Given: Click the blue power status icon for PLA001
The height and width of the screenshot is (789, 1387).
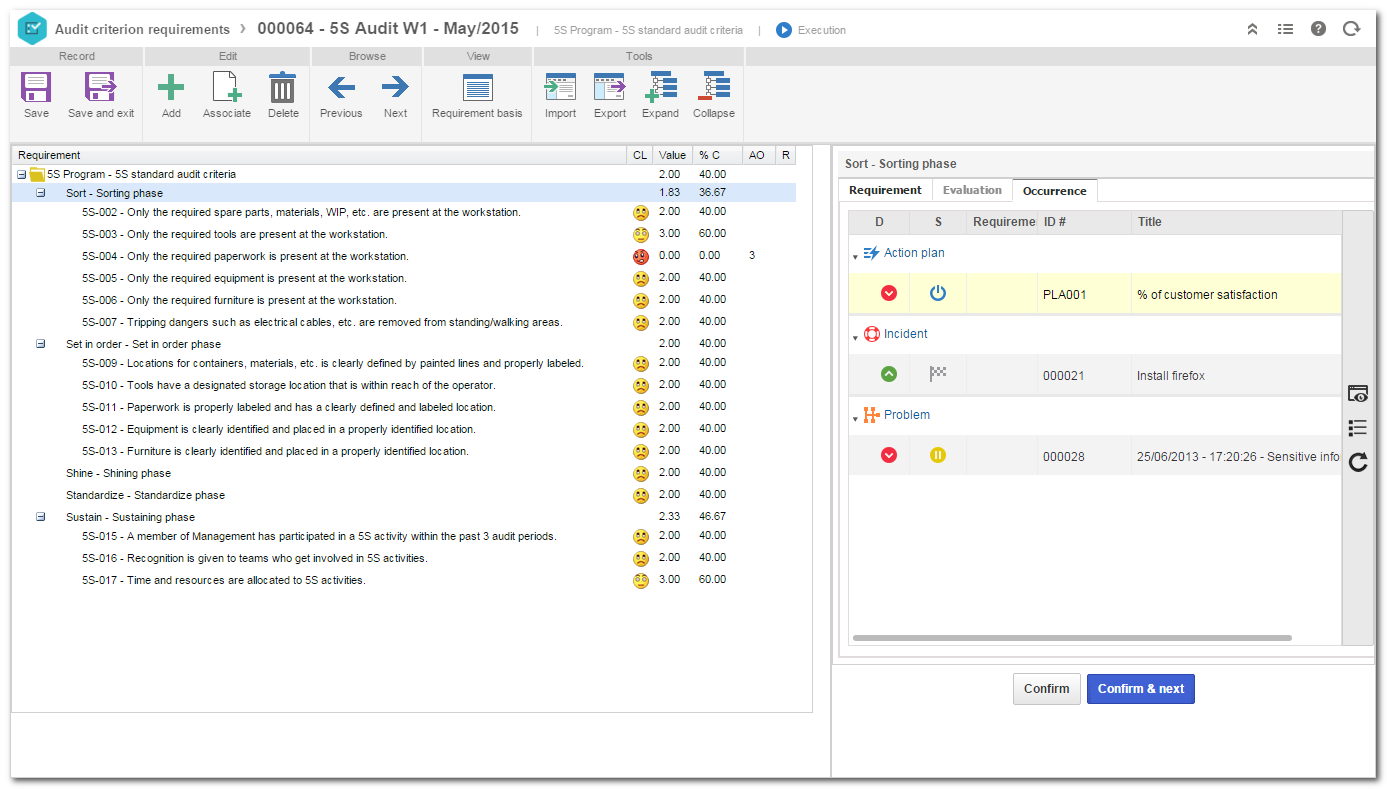Looking at the screenshot, I should click(x=937, y=294).
